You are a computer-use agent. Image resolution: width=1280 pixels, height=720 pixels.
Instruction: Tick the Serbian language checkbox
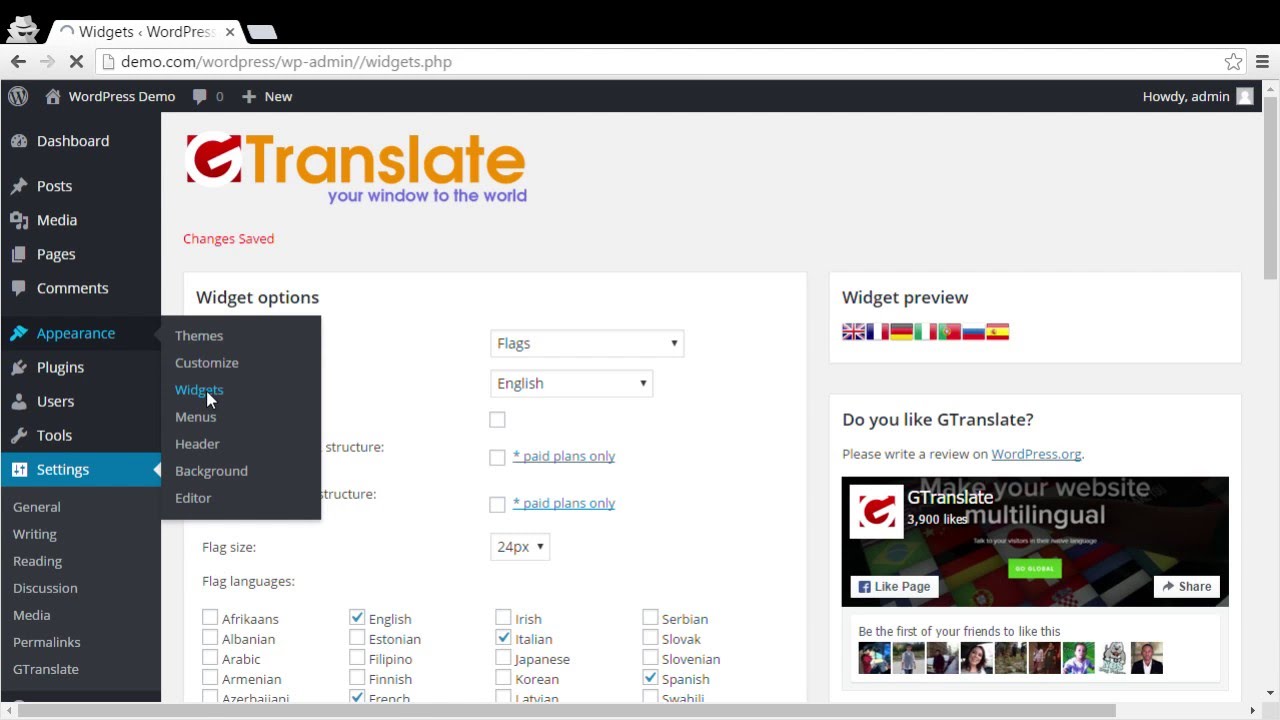651,618
